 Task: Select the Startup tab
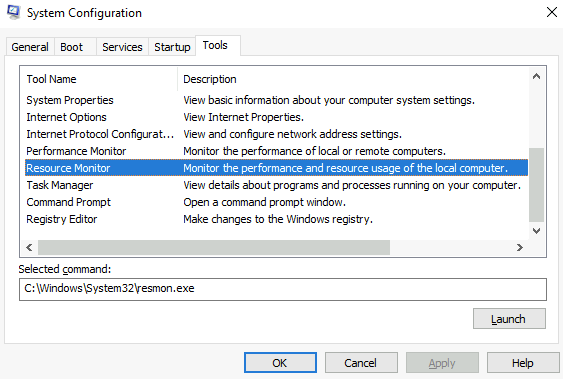pyautogui.click(x=172, y=47)
